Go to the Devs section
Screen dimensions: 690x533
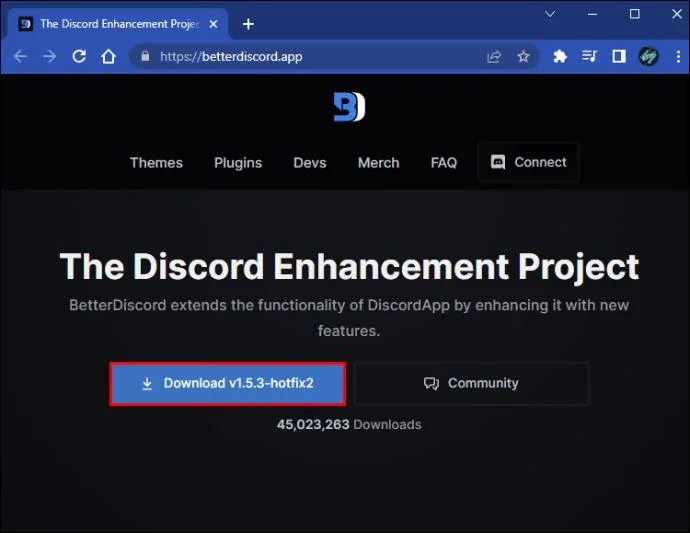click(x=310, y=163)
